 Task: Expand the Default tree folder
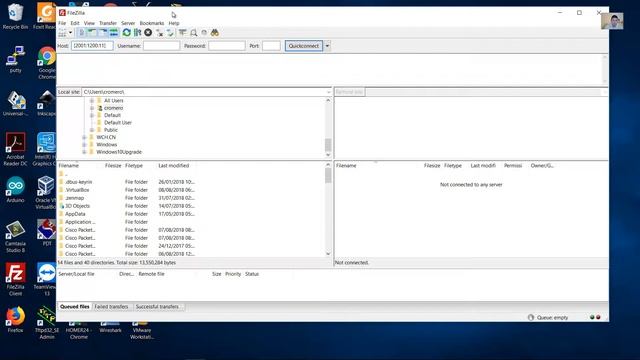click(x=92, y=115)
